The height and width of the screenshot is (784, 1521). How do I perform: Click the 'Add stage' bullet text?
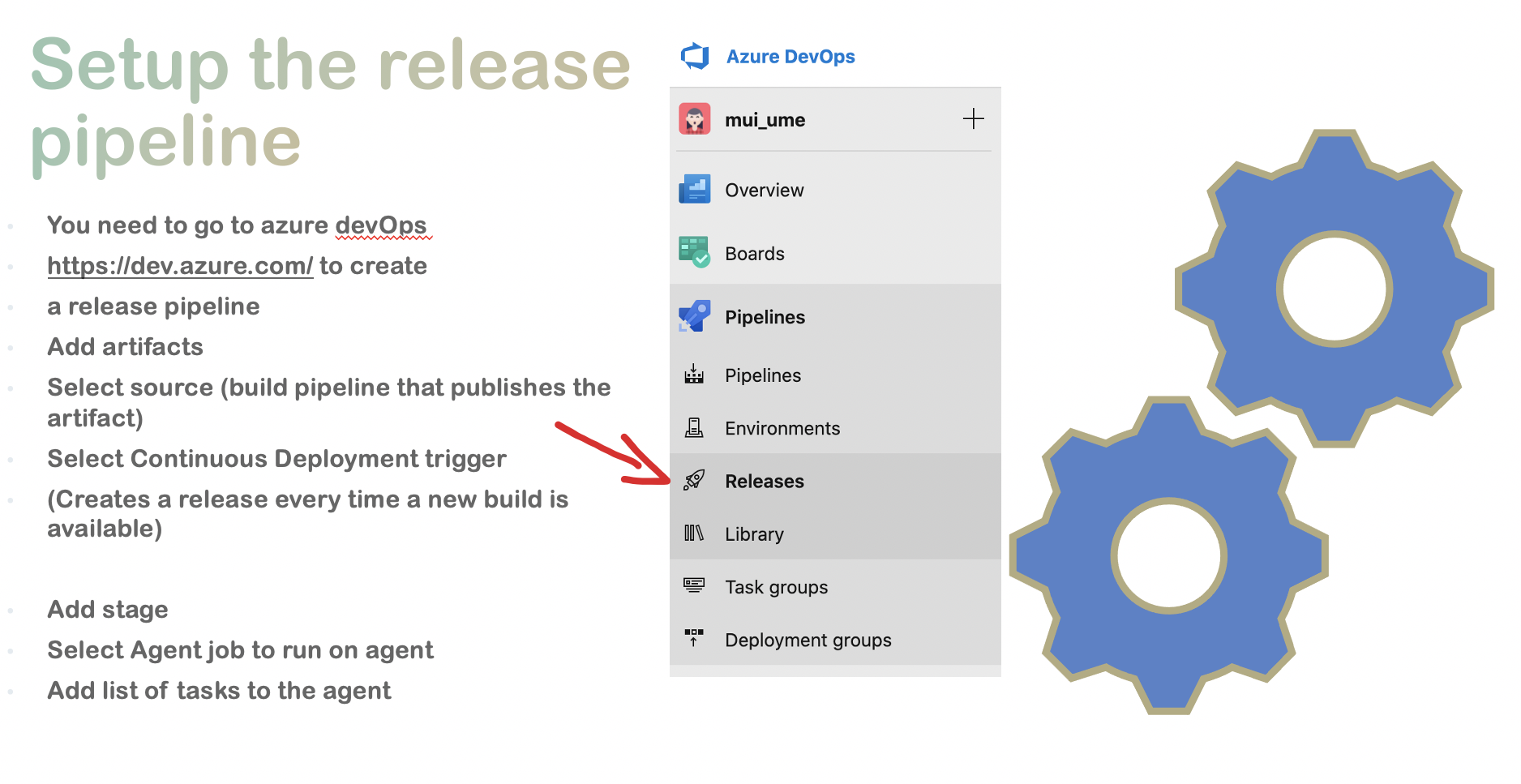[108, 610]
